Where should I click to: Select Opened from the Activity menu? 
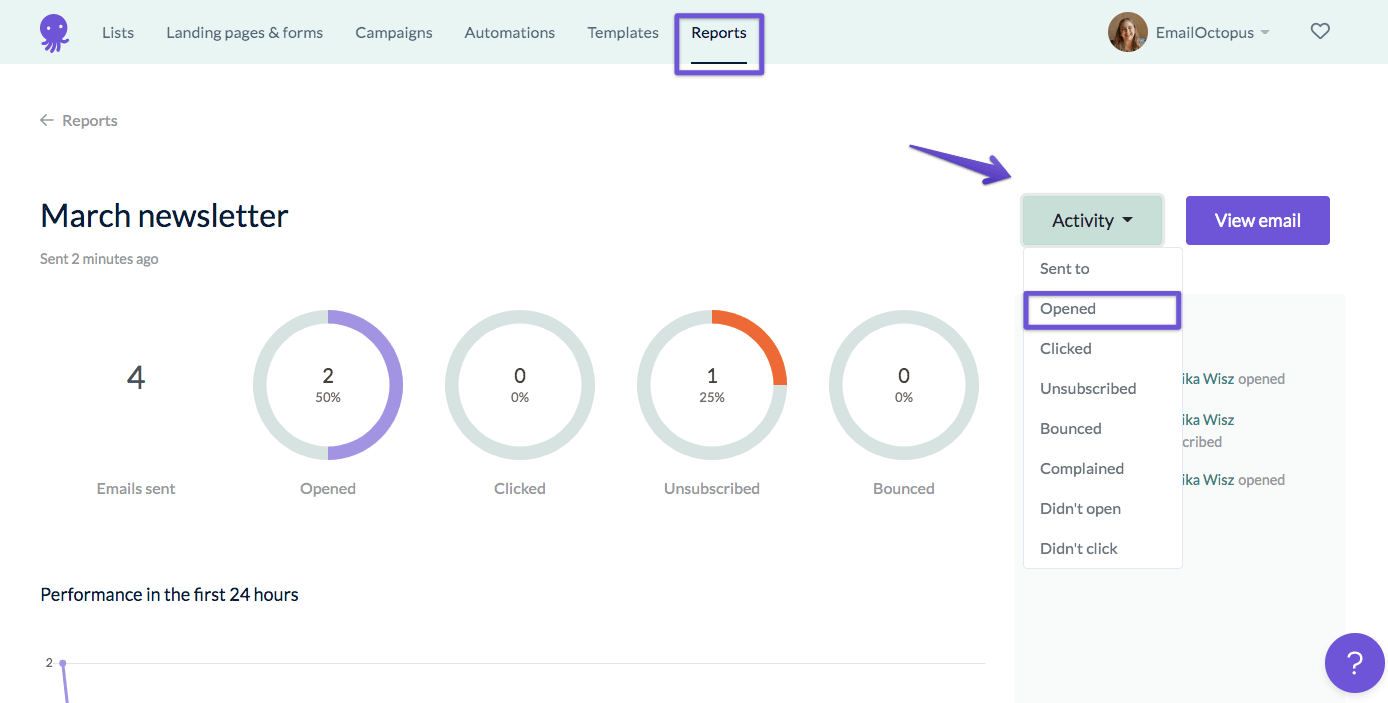click(1068, 309)
